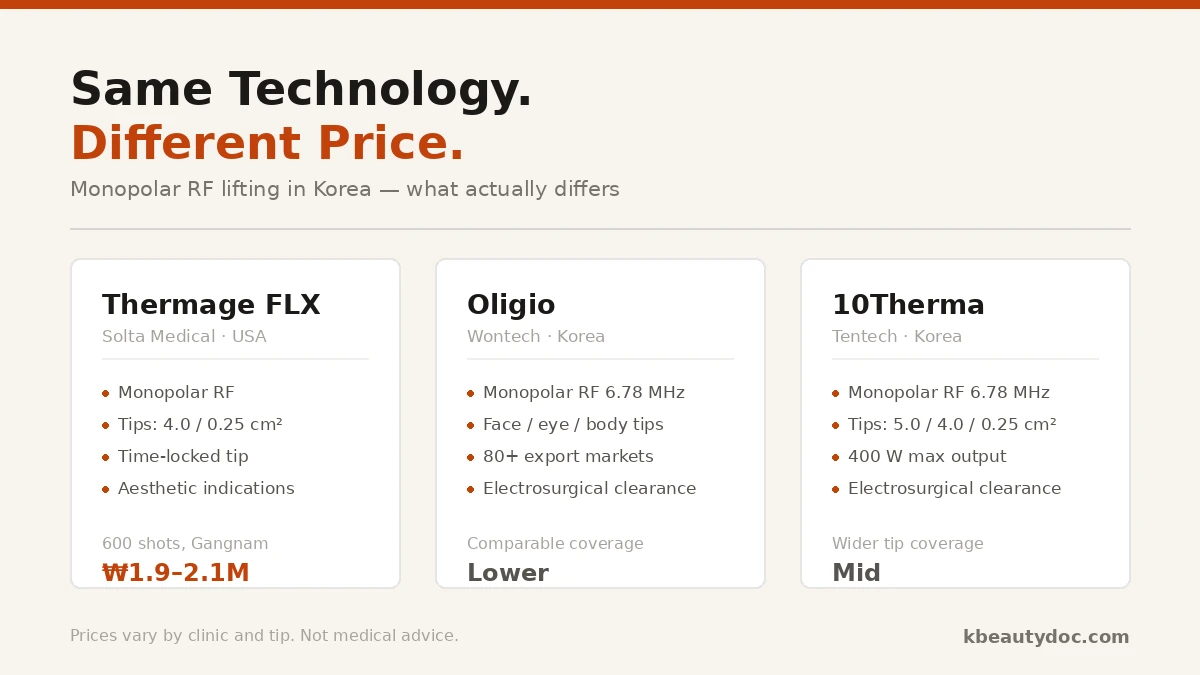Click the bullet beside Face / eye / body tips
1200x675 pixels.
pos(470,425)
